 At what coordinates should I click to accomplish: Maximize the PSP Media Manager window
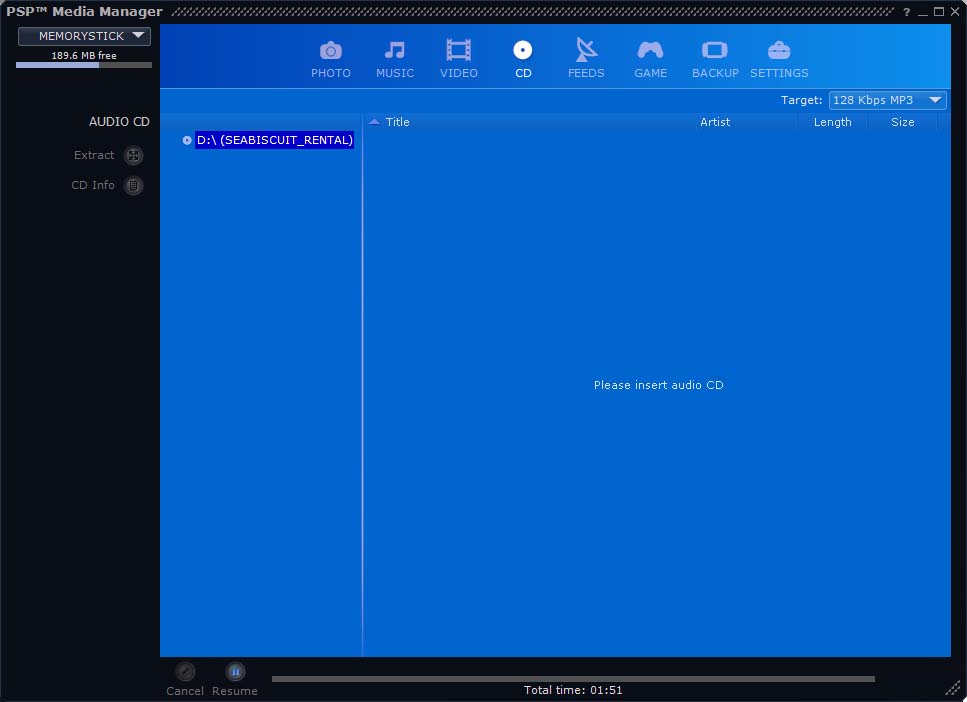click(x=939, y=12)
